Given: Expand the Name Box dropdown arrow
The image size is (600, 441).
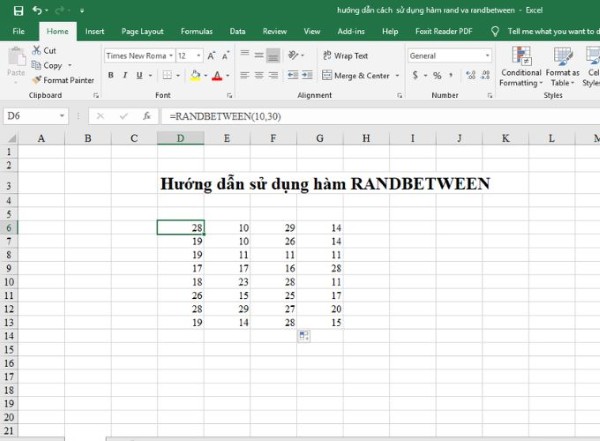Looking at the screenshot, I should pyautogui.click(x=86, y=116).
